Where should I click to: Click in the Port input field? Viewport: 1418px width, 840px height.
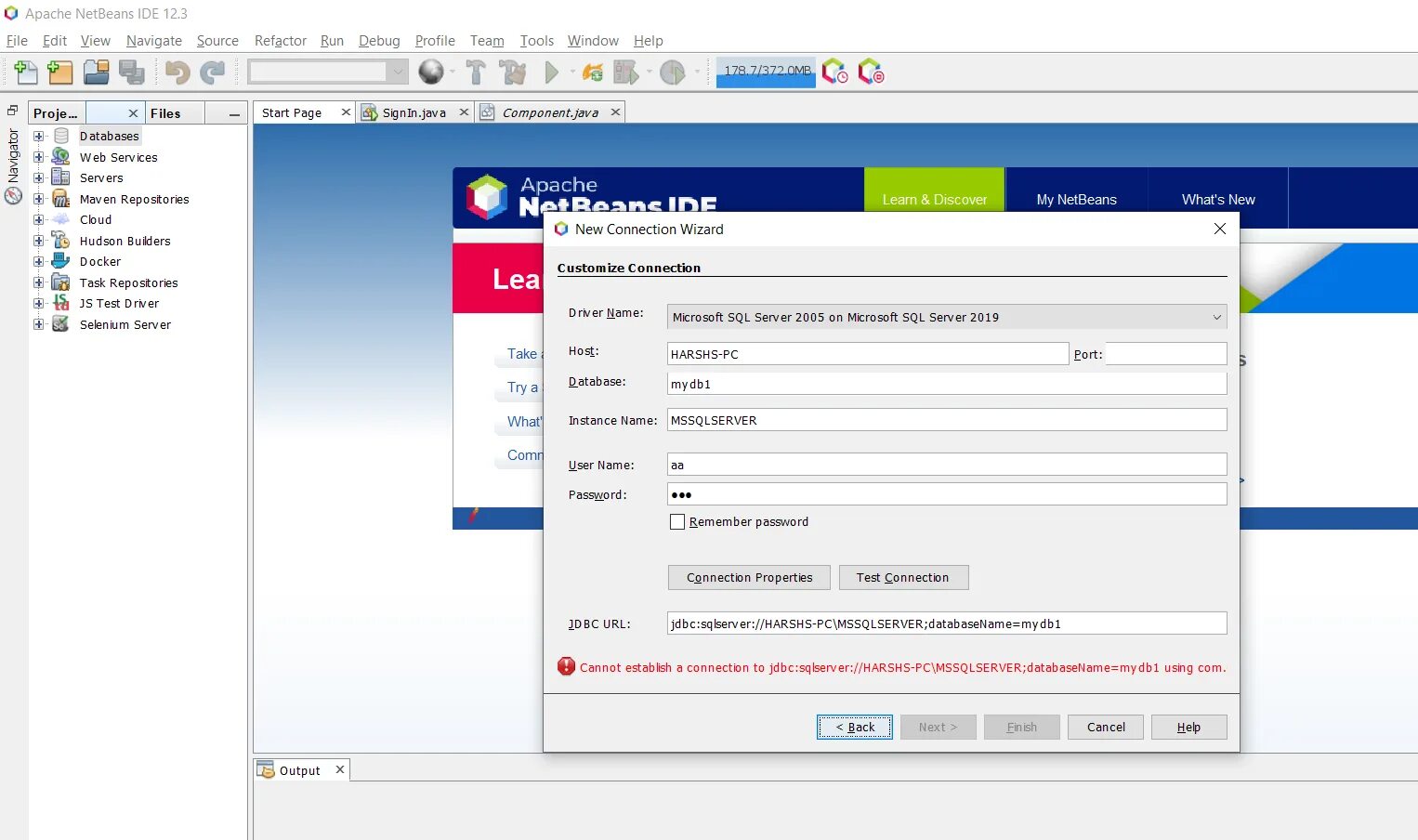[1166, 354]
